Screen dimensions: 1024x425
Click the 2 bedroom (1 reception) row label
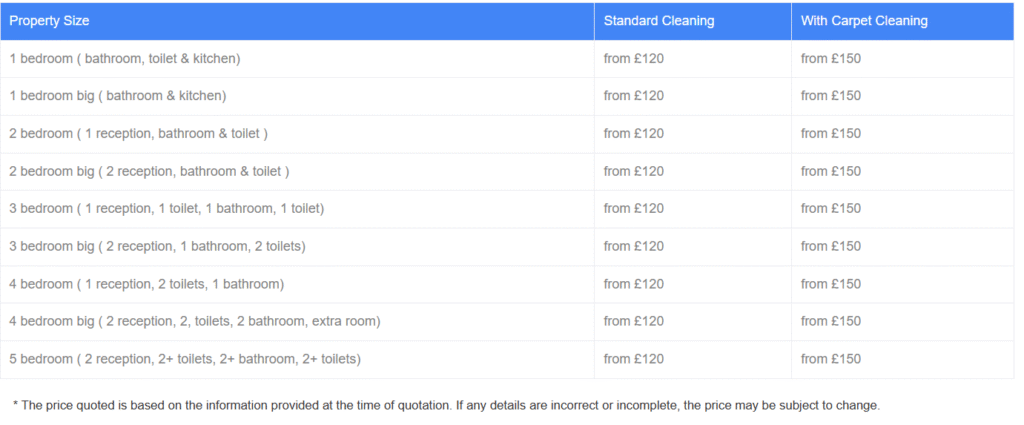tap(139, 134)
